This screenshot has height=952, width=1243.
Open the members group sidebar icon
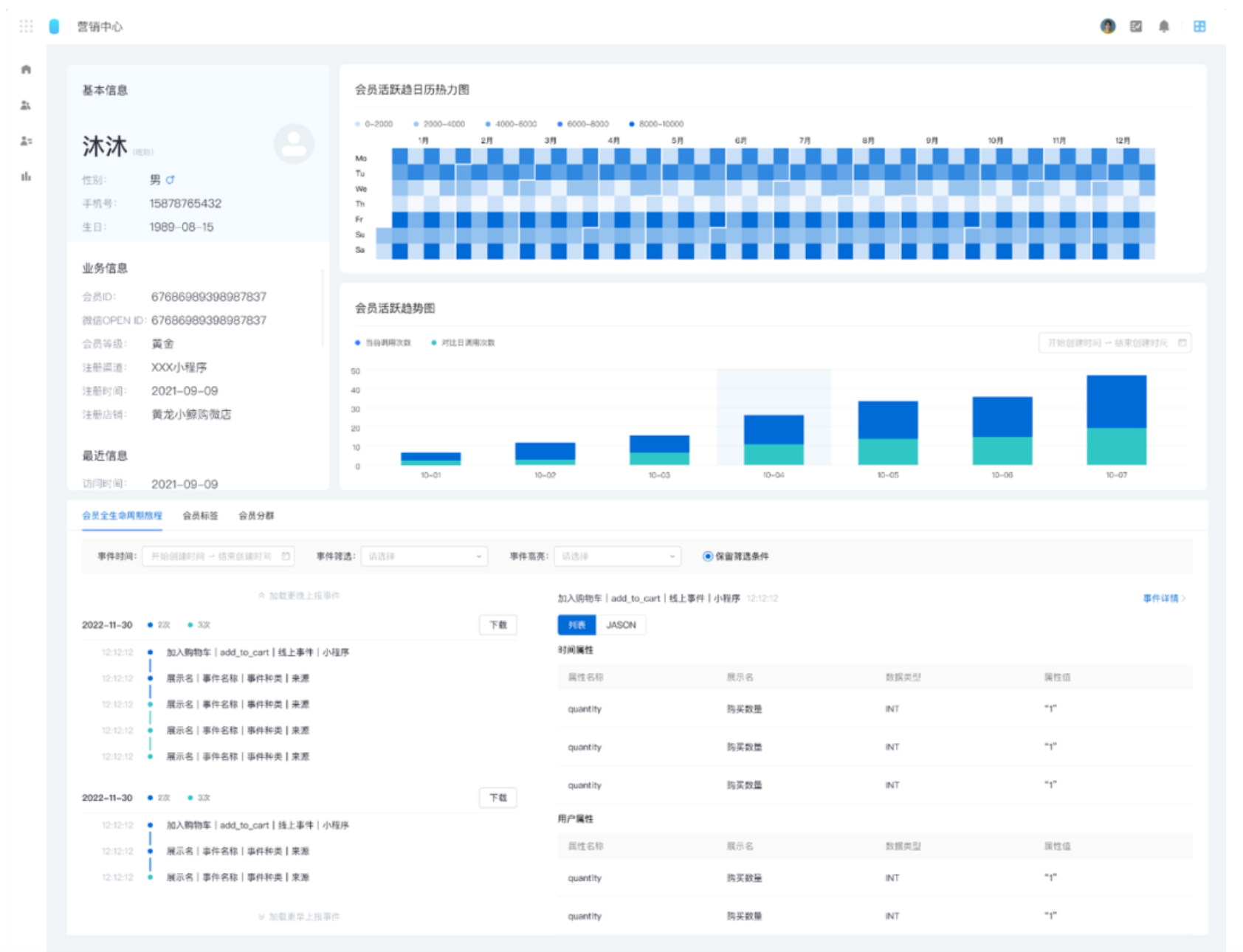coord(27,106)
